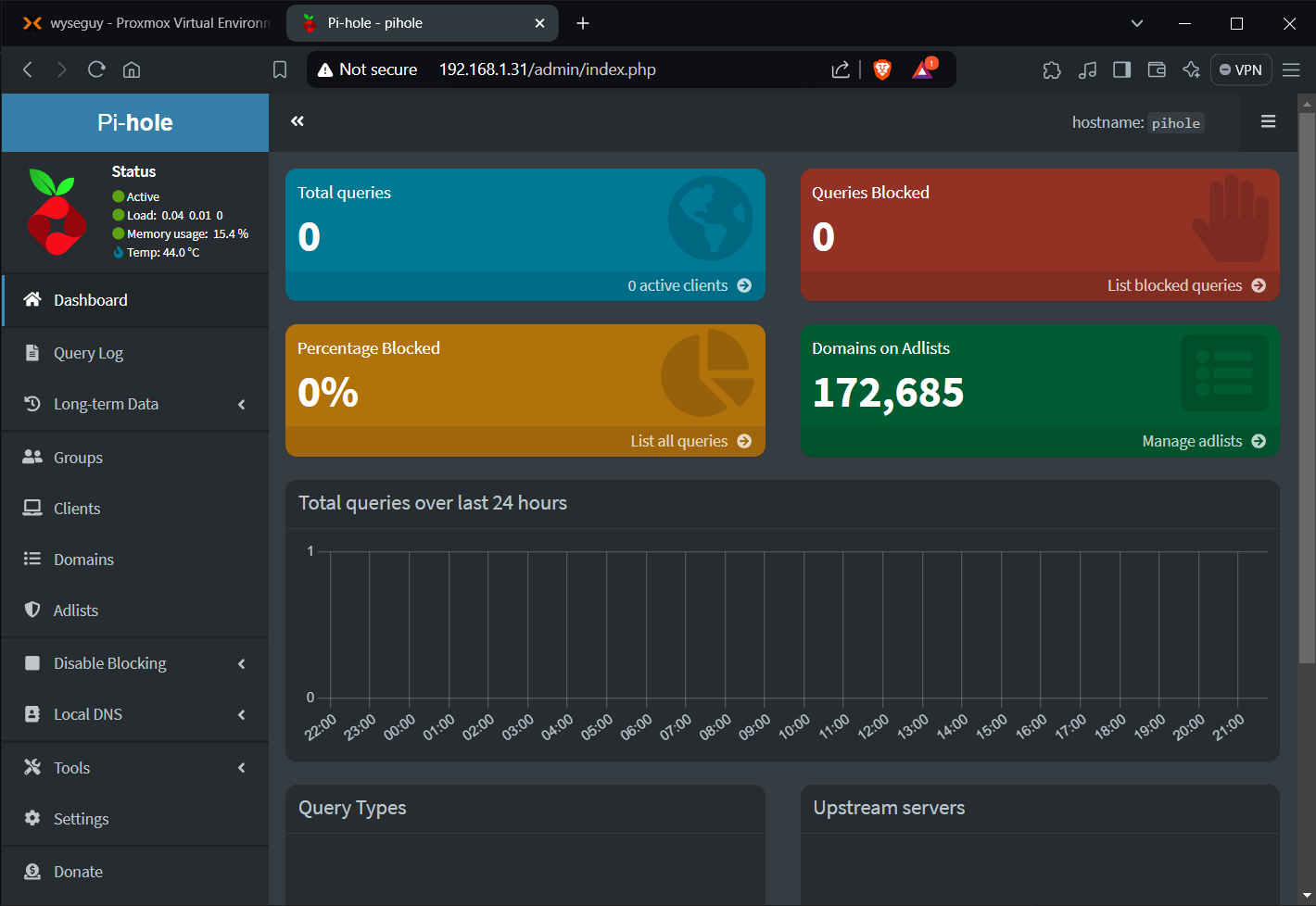The image size is (1316, 906).
Task: Open Dashboard in the sidebar
Action: click(x=135, y=300)
